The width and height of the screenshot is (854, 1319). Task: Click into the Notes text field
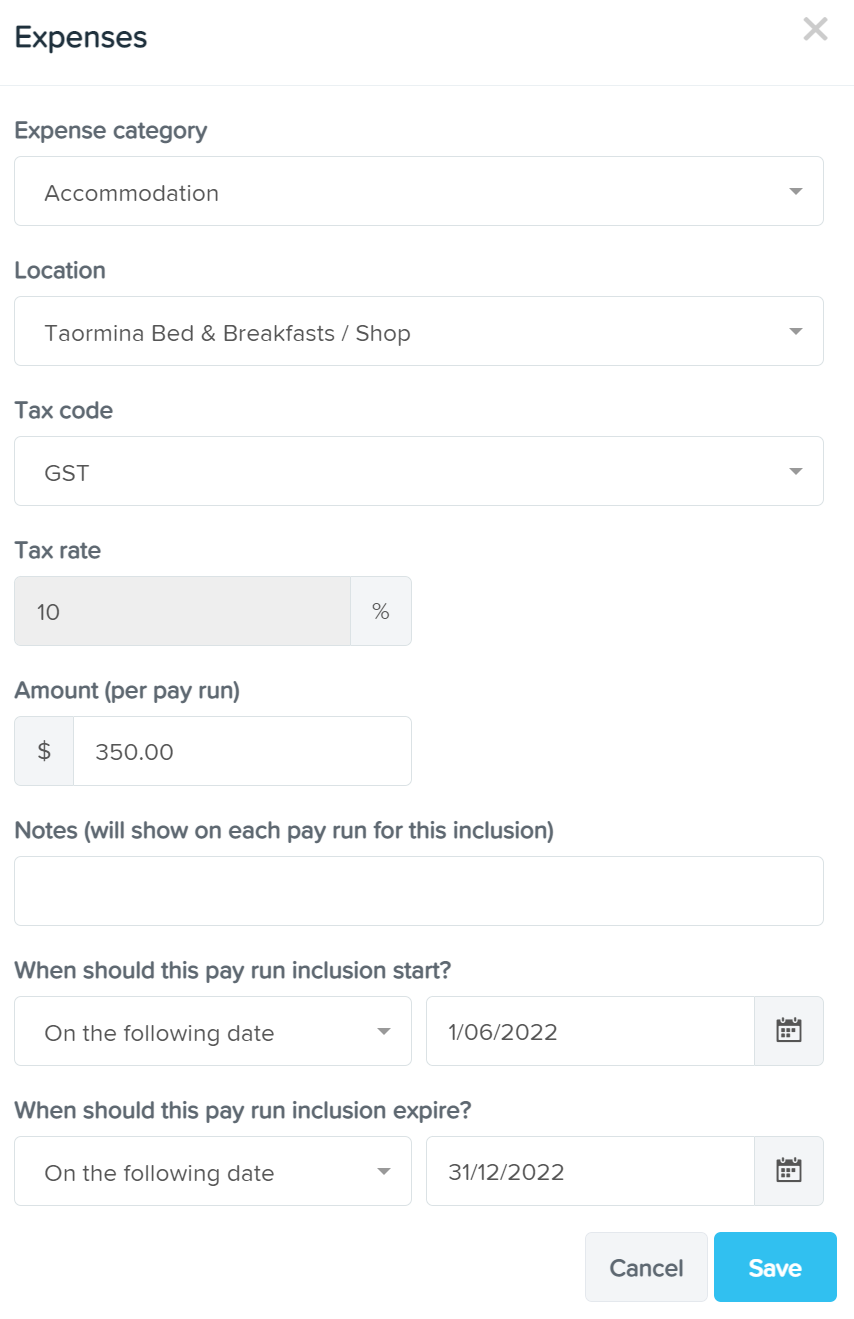[x=419, y=891]
